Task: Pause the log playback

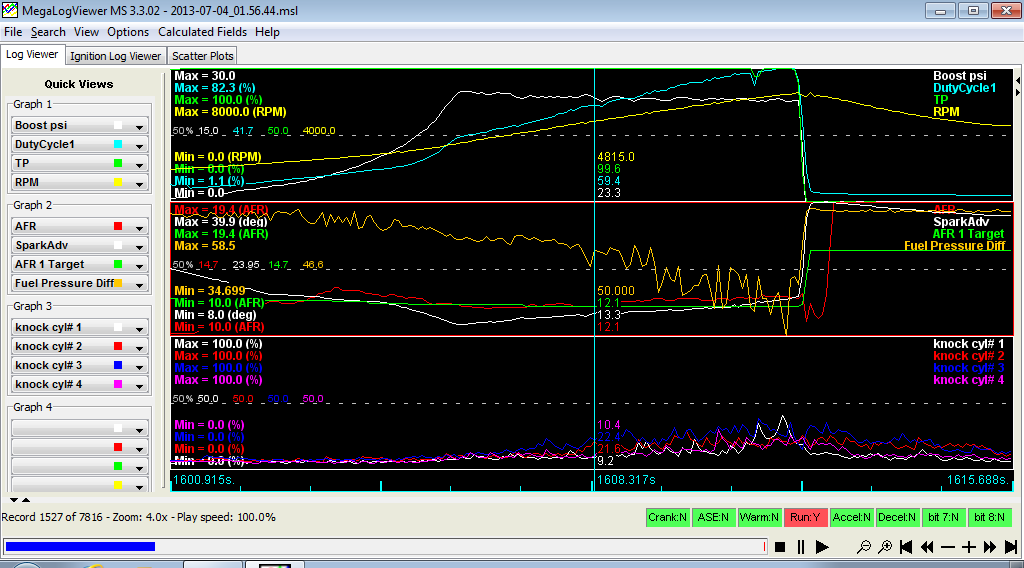Action: [x=801, y=547]
